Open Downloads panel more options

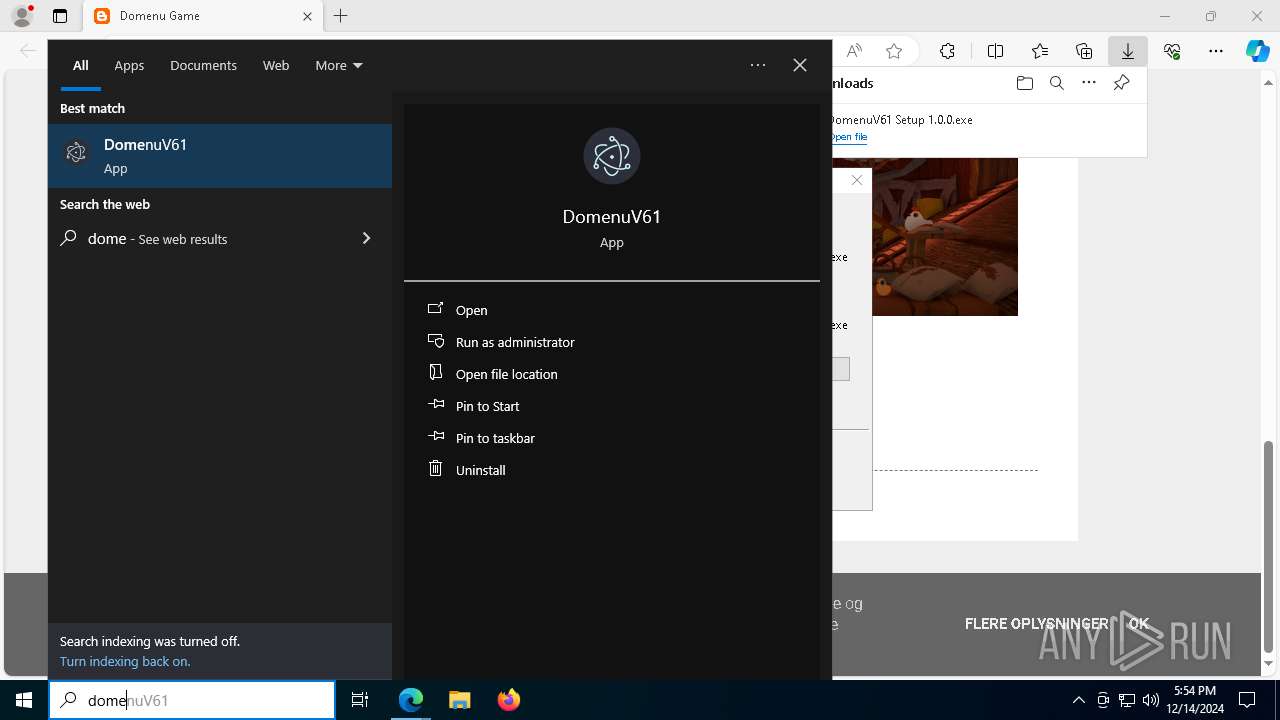[1089, 83]
